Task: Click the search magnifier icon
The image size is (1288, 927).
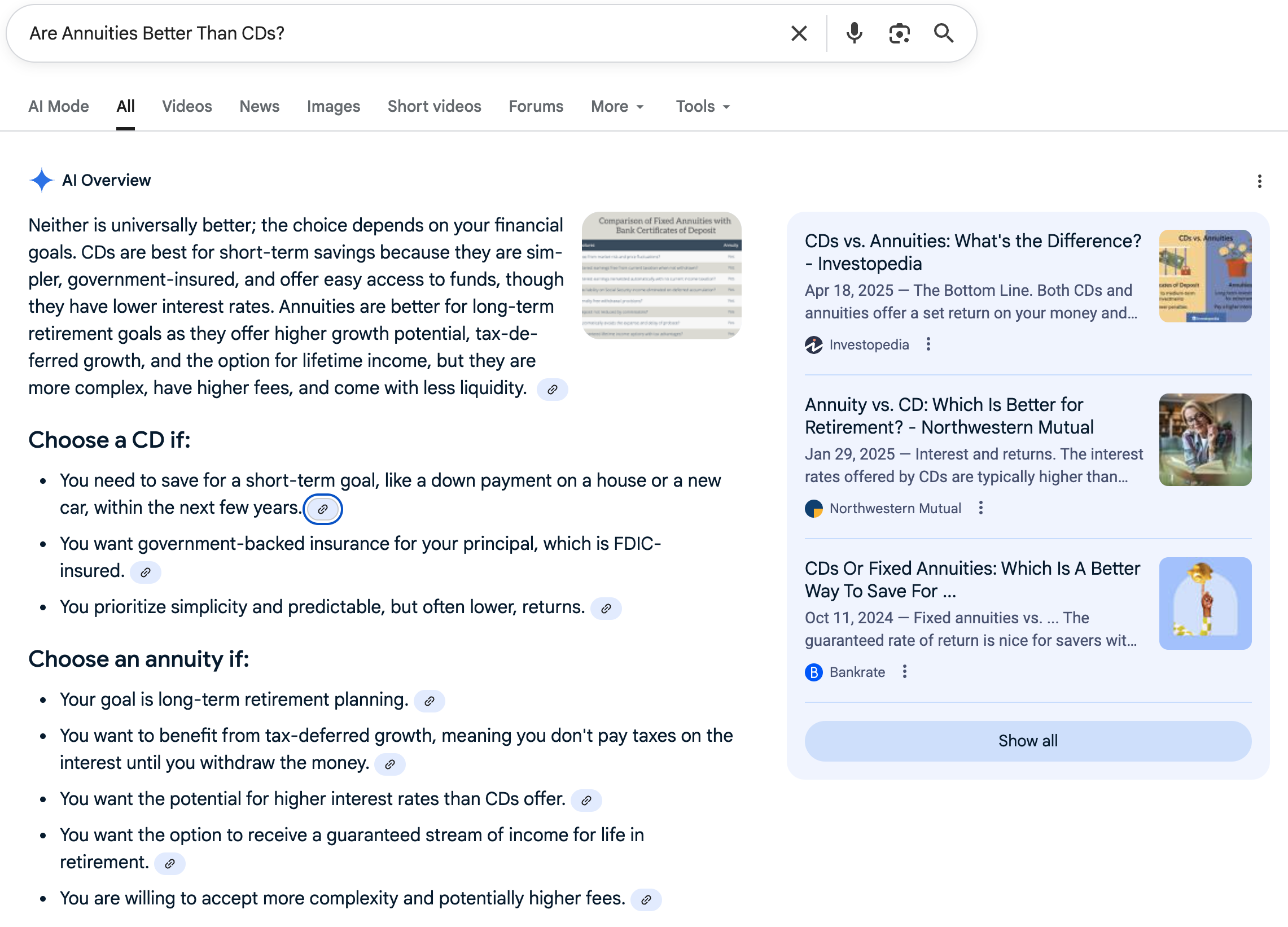Action: coord(943,33)
